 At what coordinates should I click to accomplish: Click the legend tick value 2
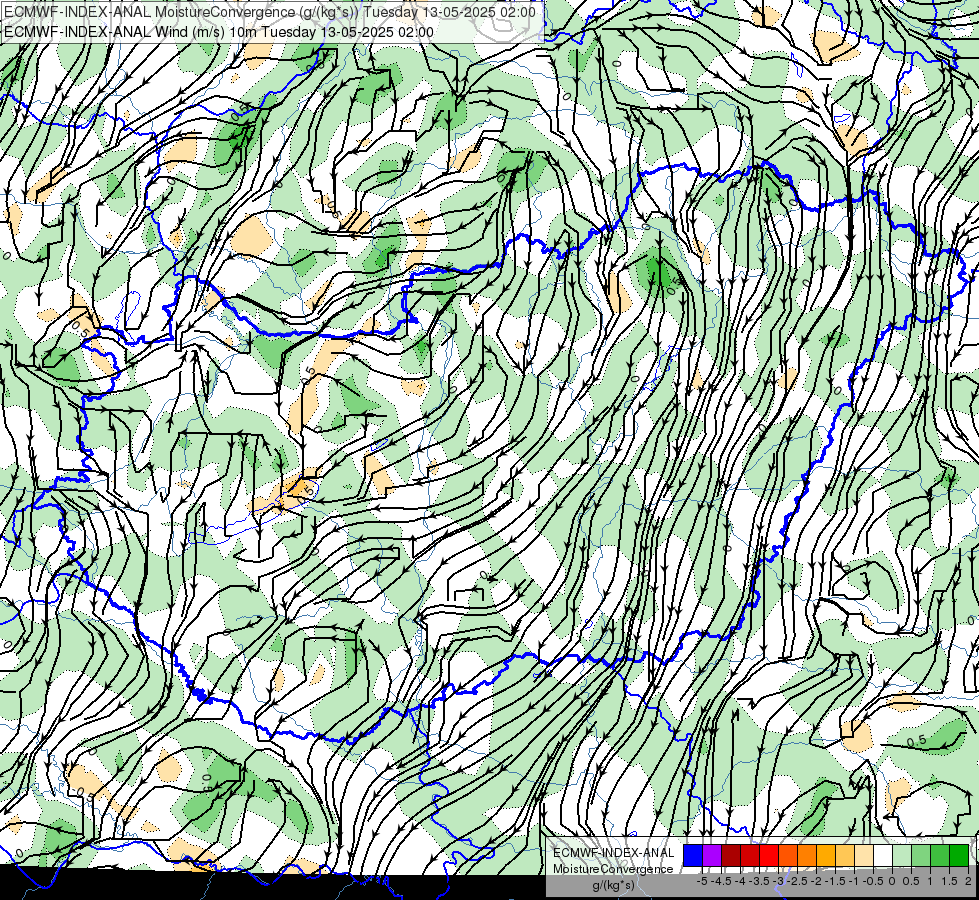pos(968,881)
